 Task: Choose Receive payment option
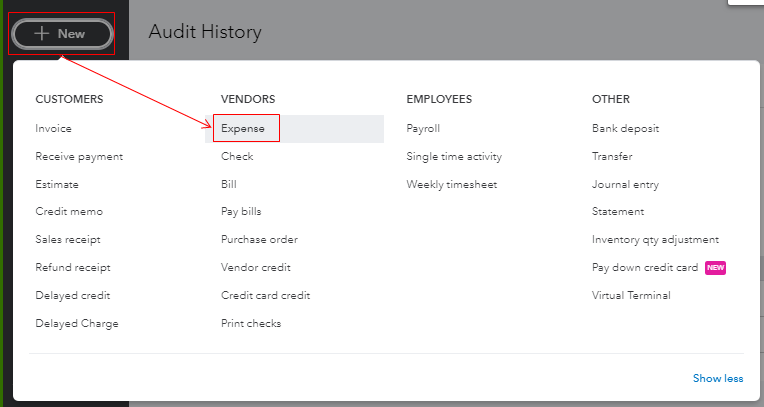(x=79, y=157)
